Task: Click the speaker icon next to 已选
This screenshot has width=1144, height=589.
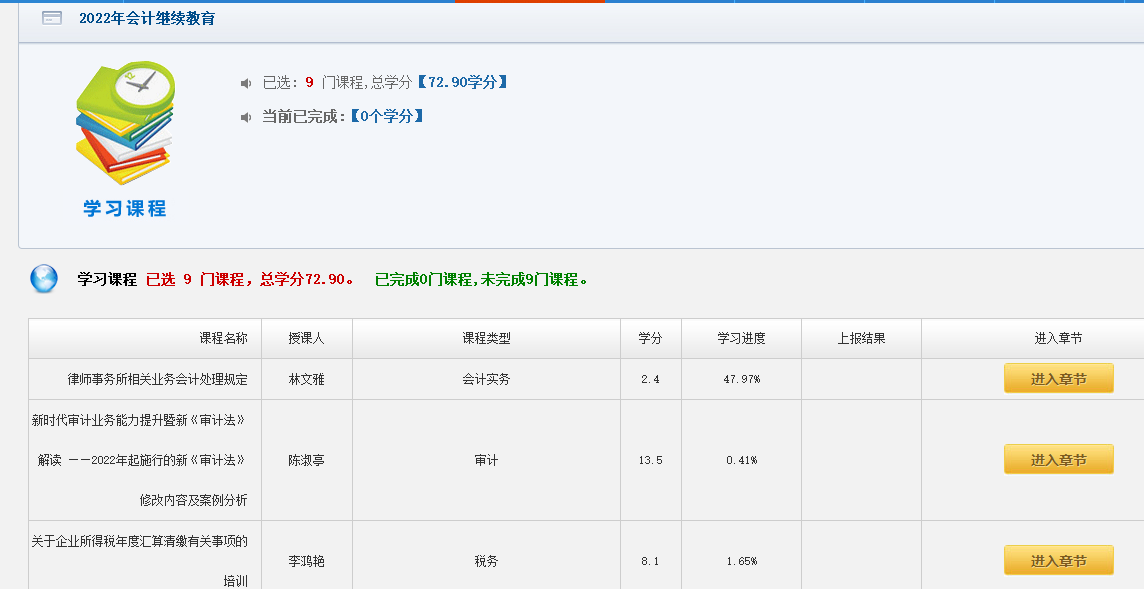Action: coord(246,83)
